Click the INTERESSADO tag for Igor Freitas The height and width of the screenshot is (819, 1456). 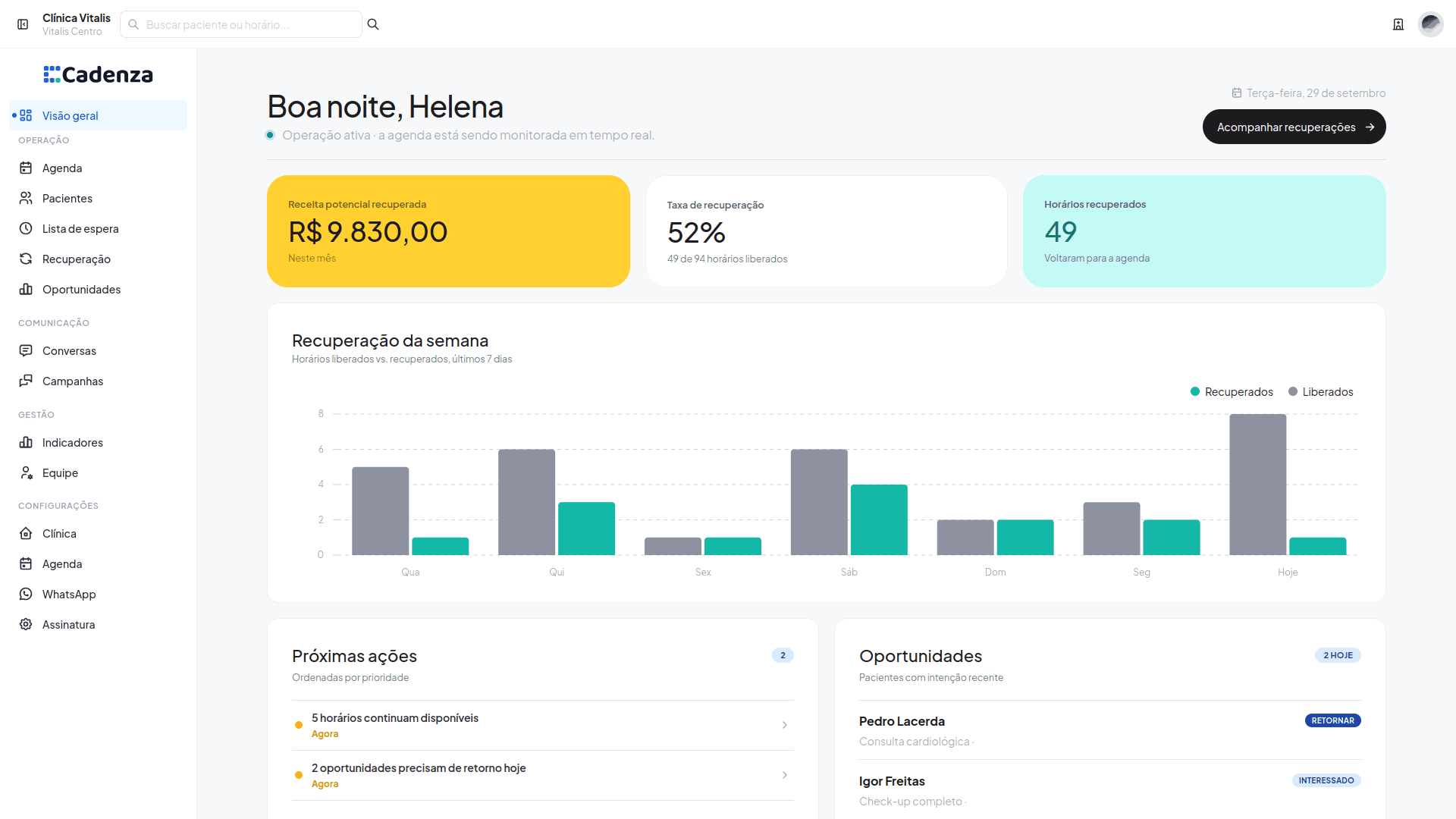(1326, 780)
